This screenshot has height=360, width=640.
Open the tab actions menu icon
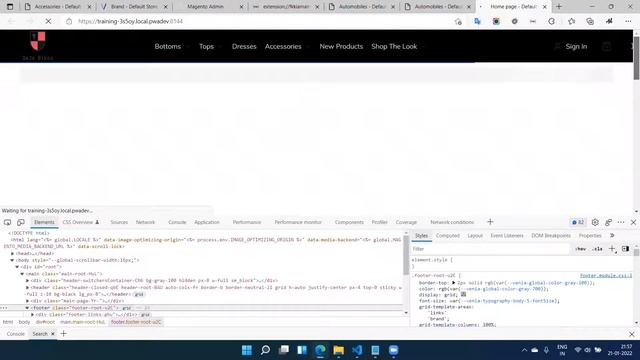click(10, 7)
